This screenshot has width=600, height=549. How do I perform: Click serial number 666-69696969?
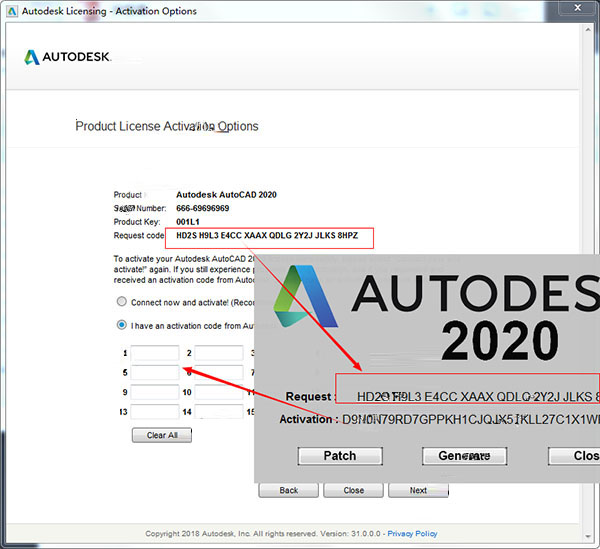[x=202, y=208]
